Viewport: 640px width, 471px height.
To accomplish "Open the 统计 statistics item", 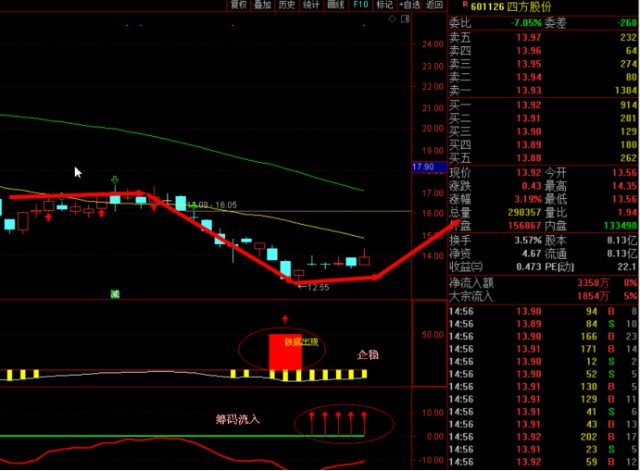I will pos(311,5).
